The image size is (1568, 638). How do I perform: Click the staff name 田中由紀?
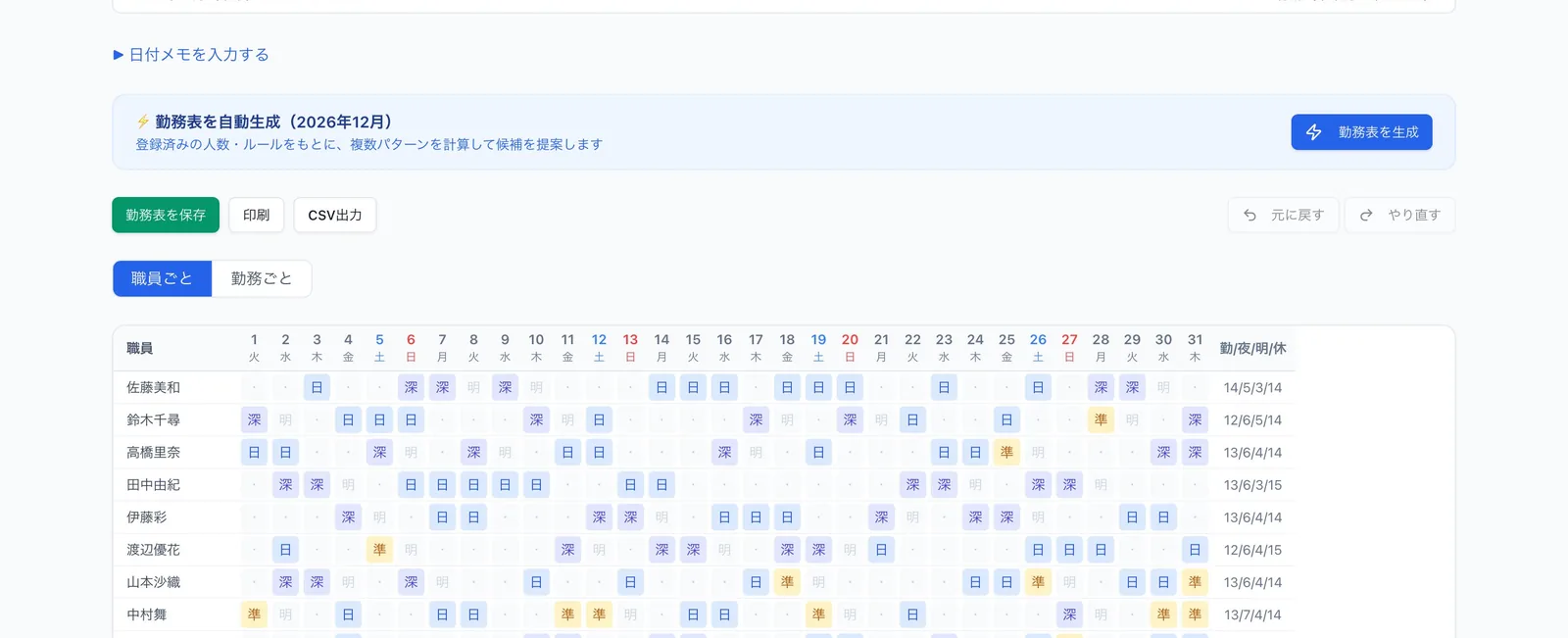[154, 484]
